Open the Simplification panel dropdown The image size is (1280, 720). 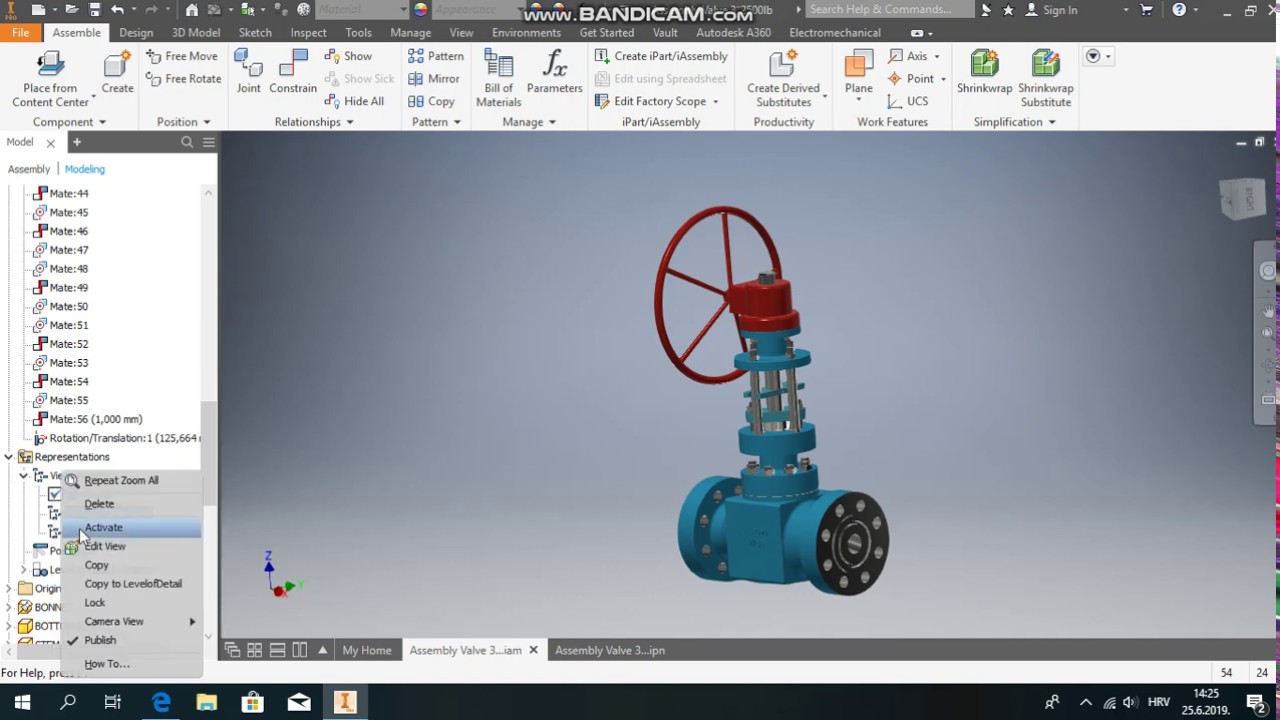tap(1052, 122)
